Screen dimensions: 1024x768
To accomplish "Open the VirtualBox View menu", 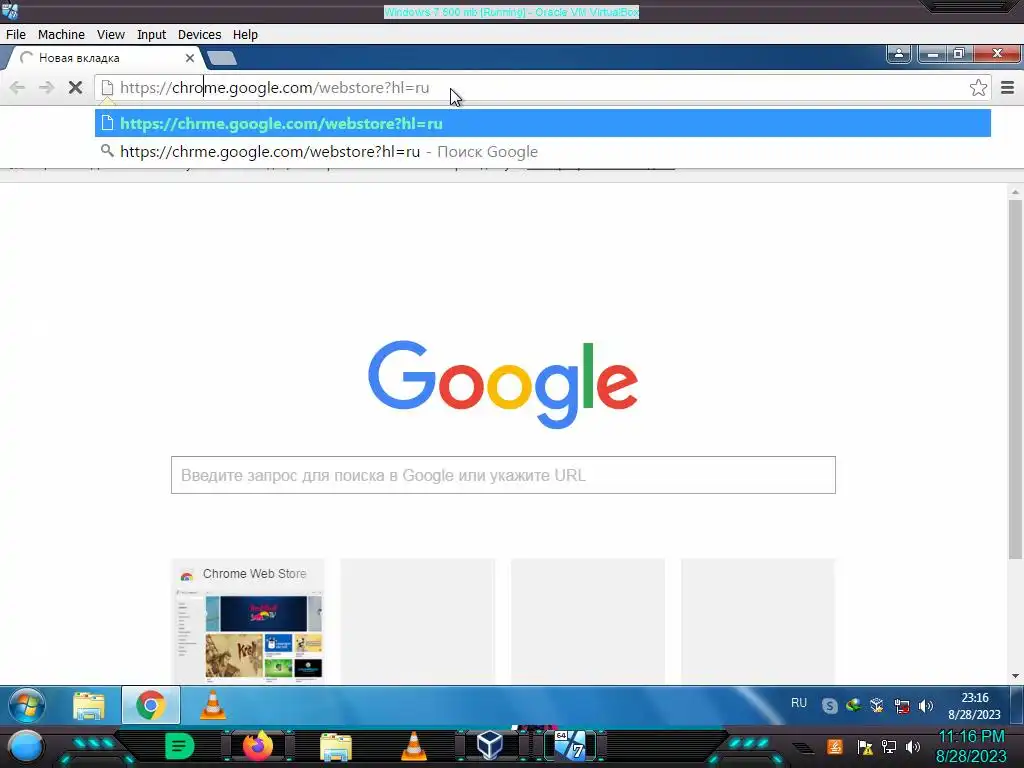I will tap(110, 35).
